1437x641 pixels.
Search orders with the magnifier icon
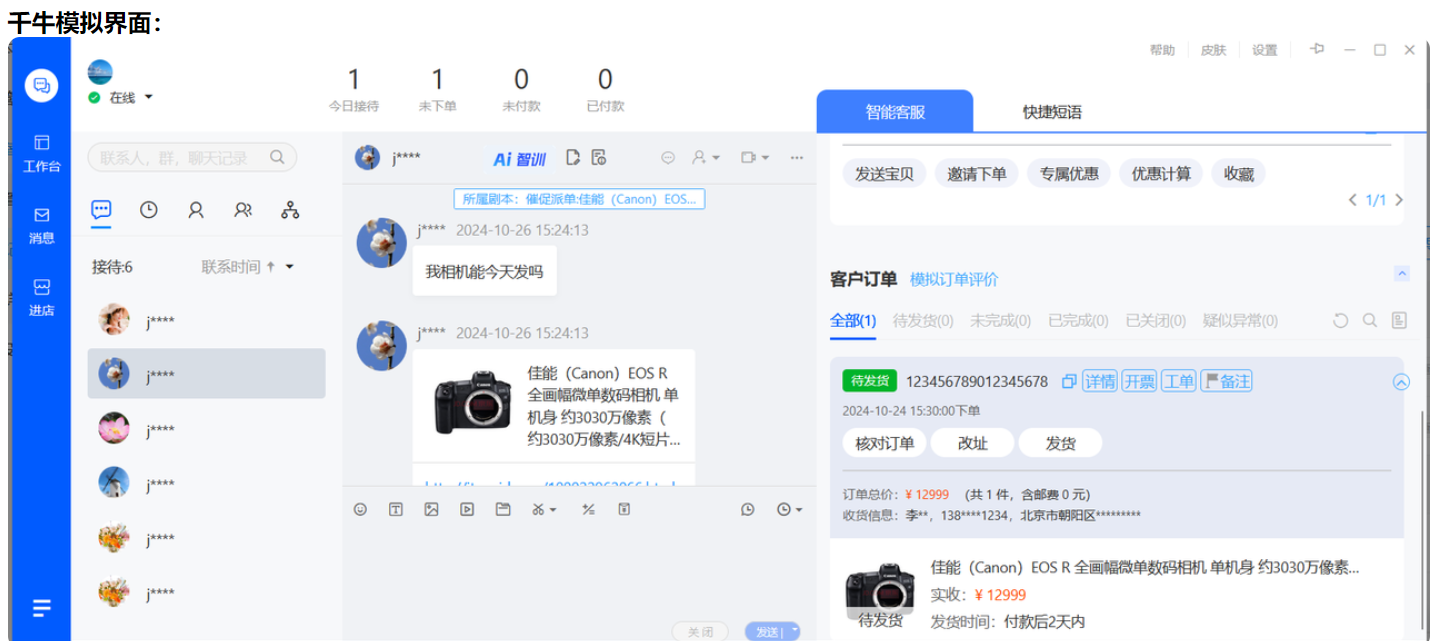tap(1370, 320)
